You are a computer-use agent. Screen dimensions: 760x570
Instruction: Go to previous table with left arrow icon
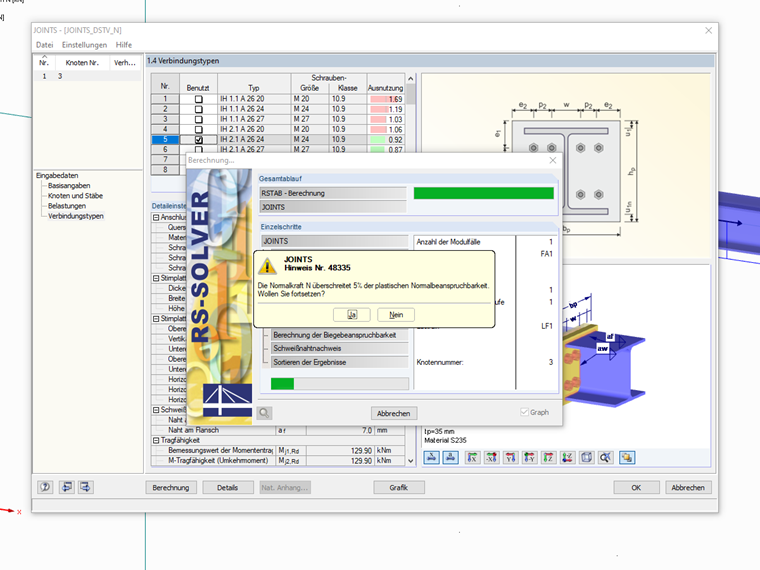pos(66,487)
